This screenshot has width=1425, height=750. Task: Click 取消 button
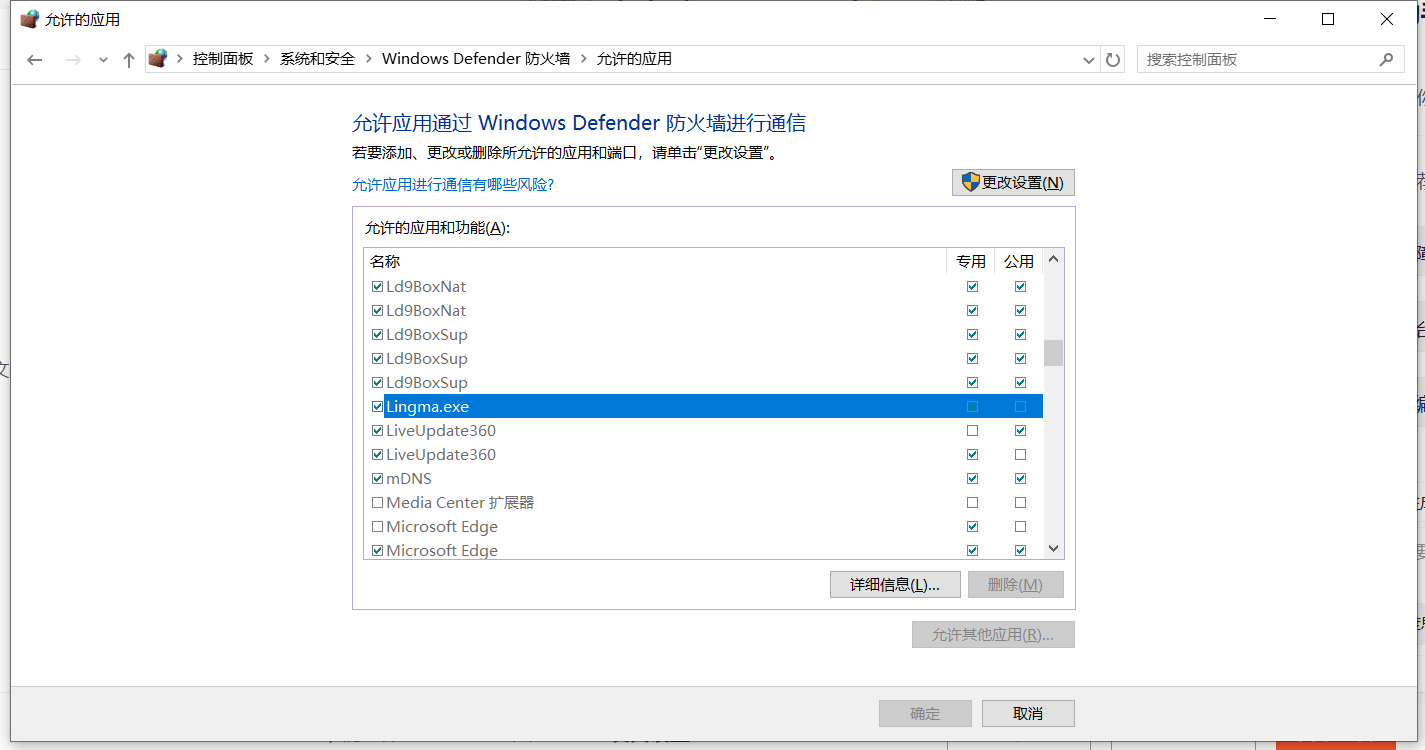(1028, 713)
